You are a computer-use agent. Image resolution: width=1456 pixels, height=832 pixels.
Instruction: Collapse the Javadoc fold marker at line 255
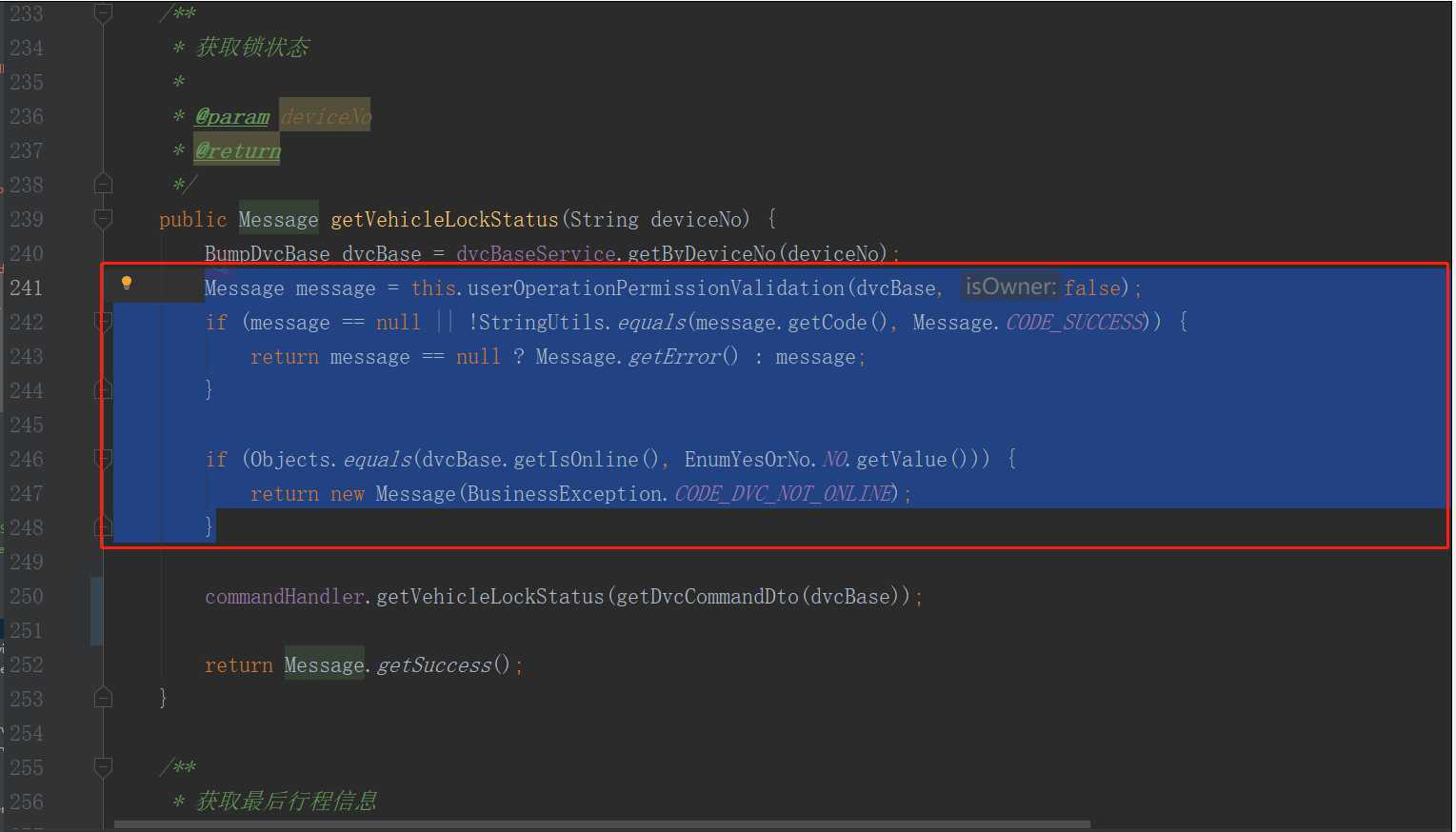pos(104,766)
